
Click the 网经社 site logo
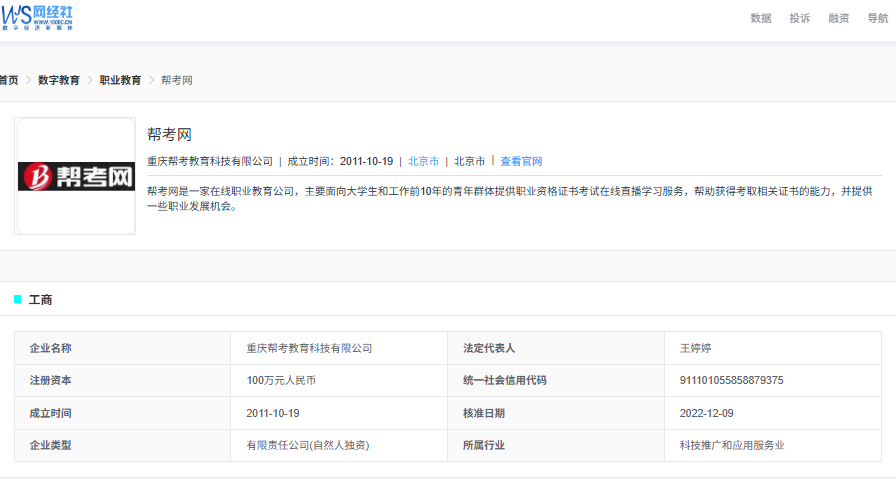click(37, 18)
